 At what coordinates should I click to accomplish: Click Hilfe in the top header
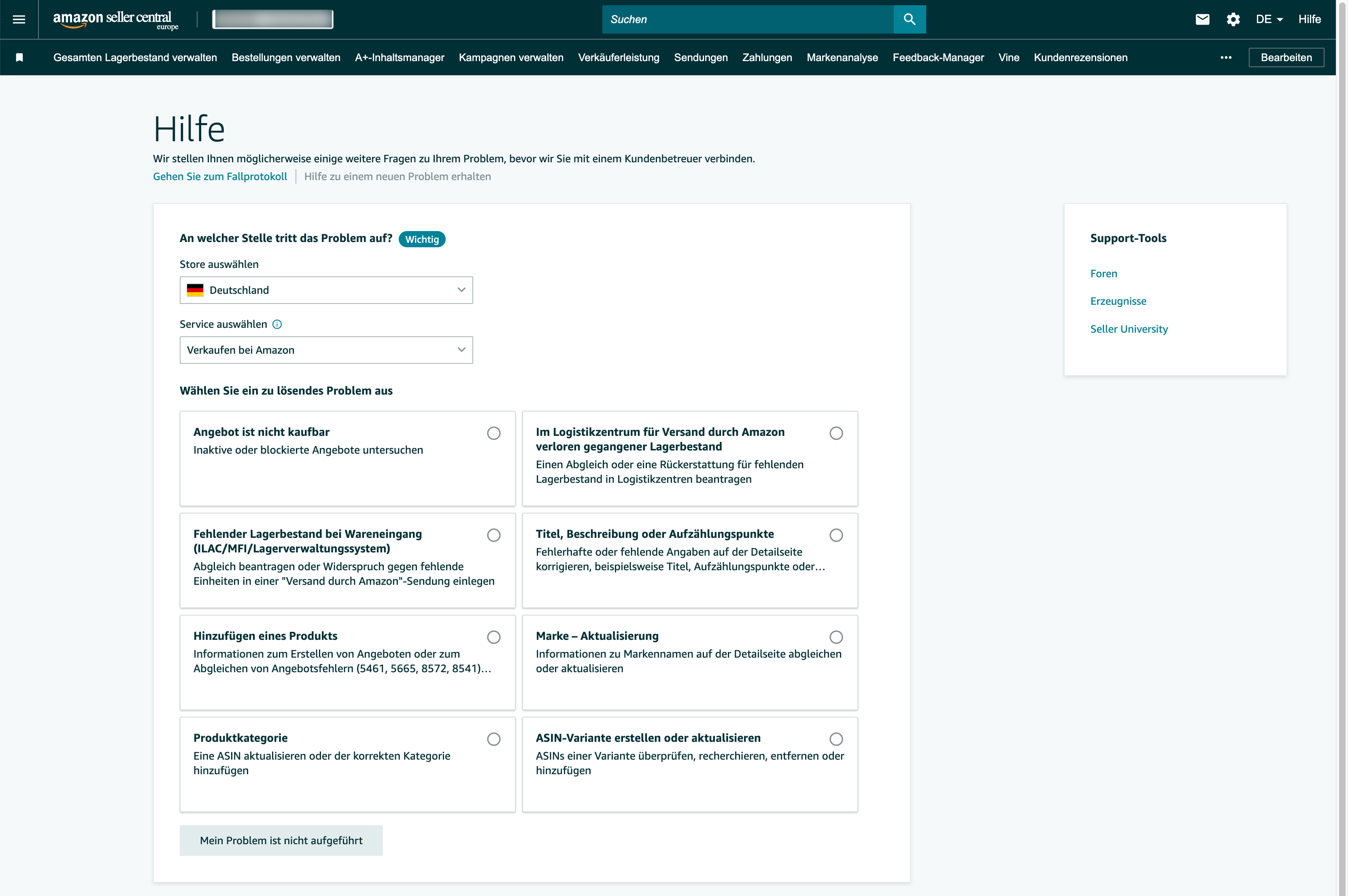[1309, 19]
